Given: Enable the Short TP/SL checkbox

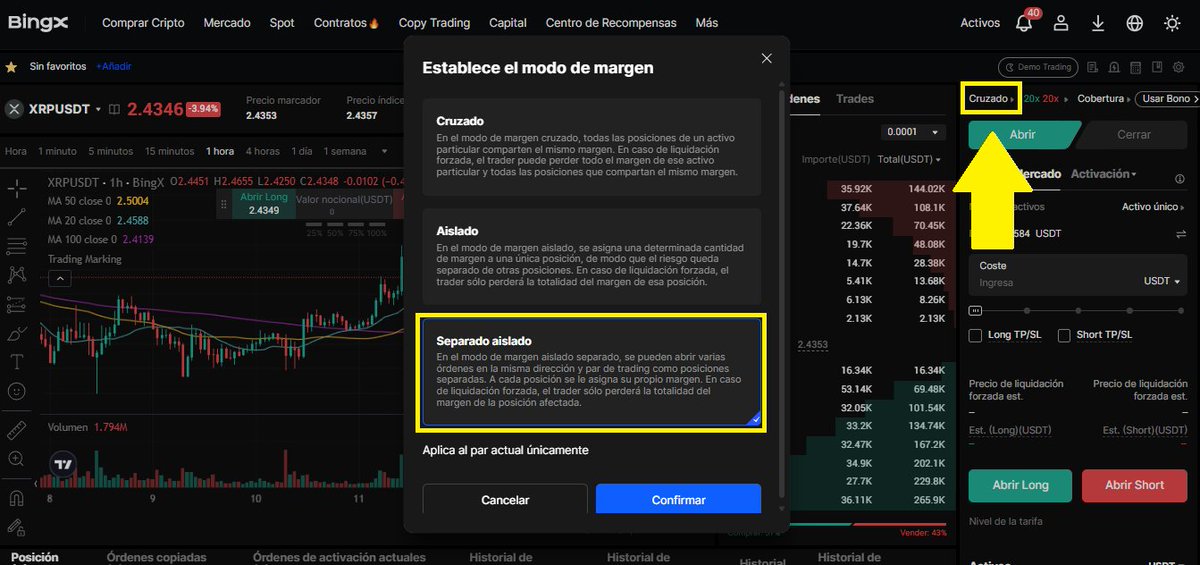Looking at the screenshot, I should click(x=1064, y=335).
